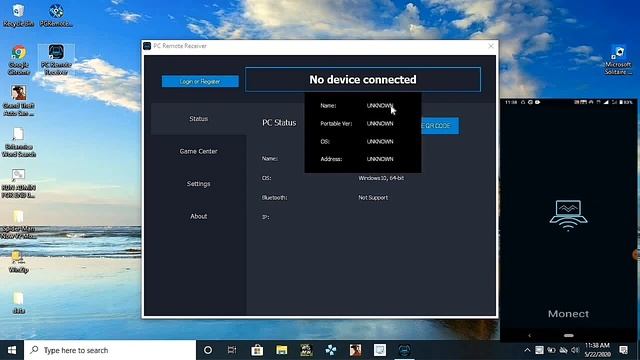Switch to the Game Center section
The height and width of the screenshot is (360, 640).
198,151
